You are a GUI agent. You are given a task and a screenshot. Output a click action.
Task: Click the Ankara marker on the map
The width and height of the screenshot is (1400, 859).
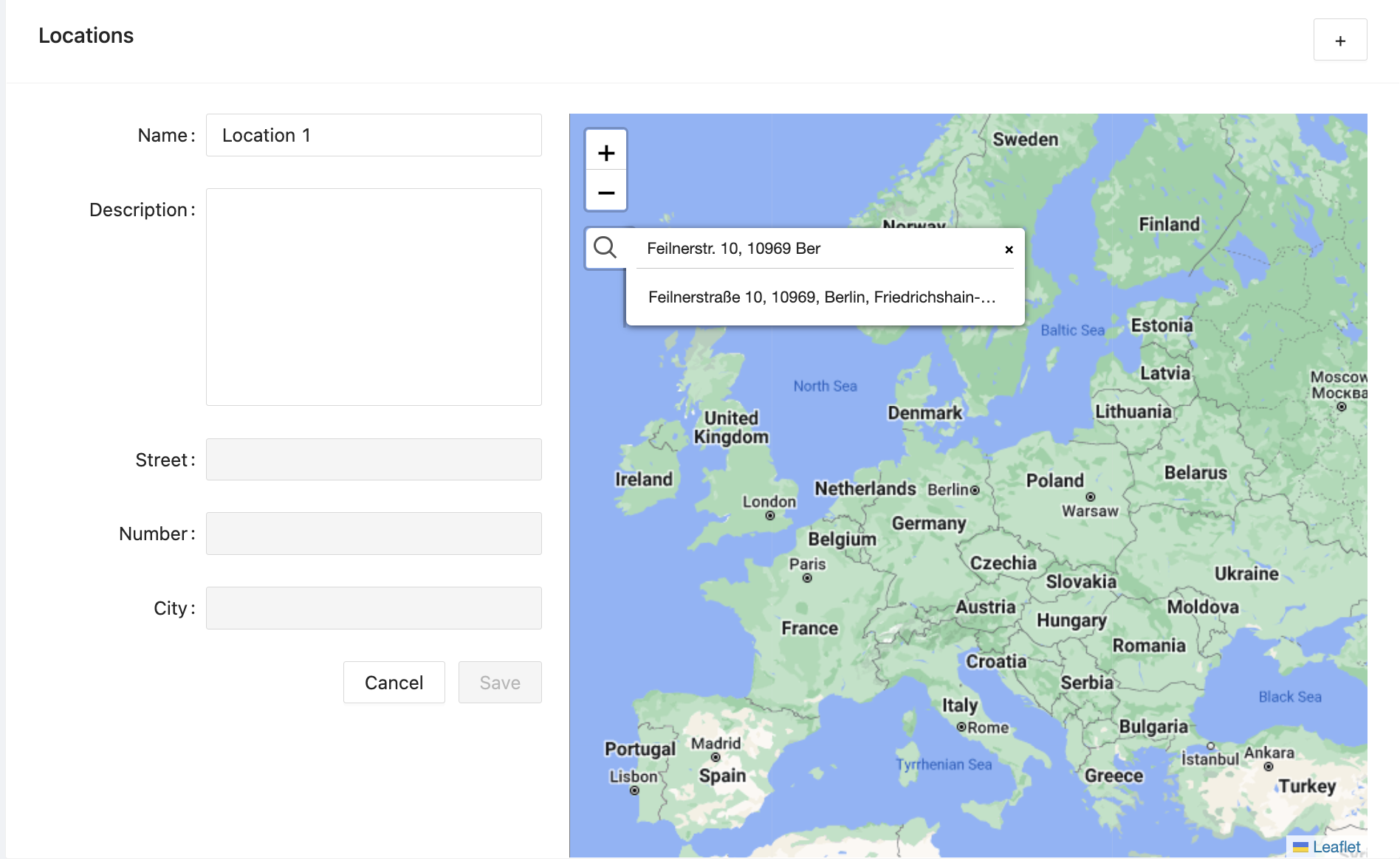pos(1269,767)
